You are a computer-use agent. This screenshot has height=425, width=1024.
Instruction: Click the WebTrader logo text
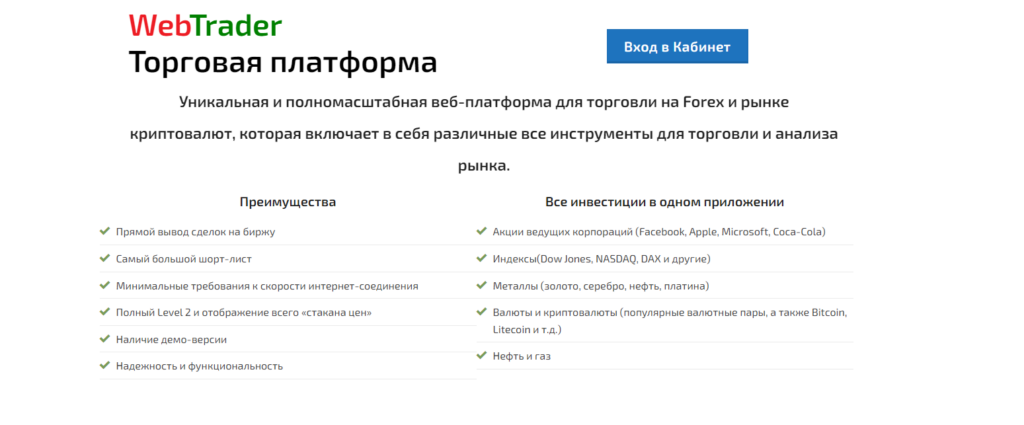coord(205,25)
